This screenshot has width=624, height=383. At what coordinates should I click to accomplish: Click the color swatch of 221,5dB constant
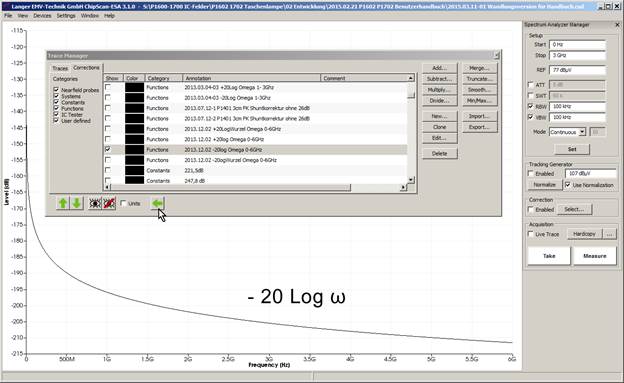[x=135, y=170]
